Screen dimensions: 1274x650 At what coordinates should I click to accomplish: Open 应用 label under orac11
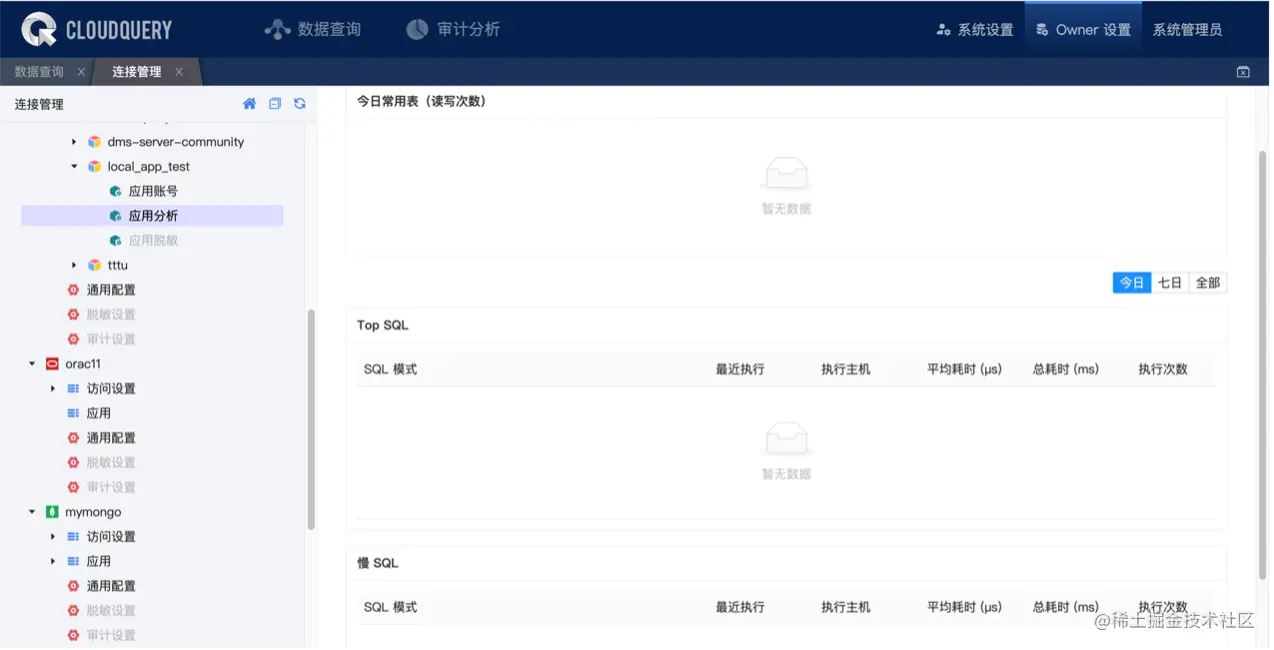click(x=98, y=413)
